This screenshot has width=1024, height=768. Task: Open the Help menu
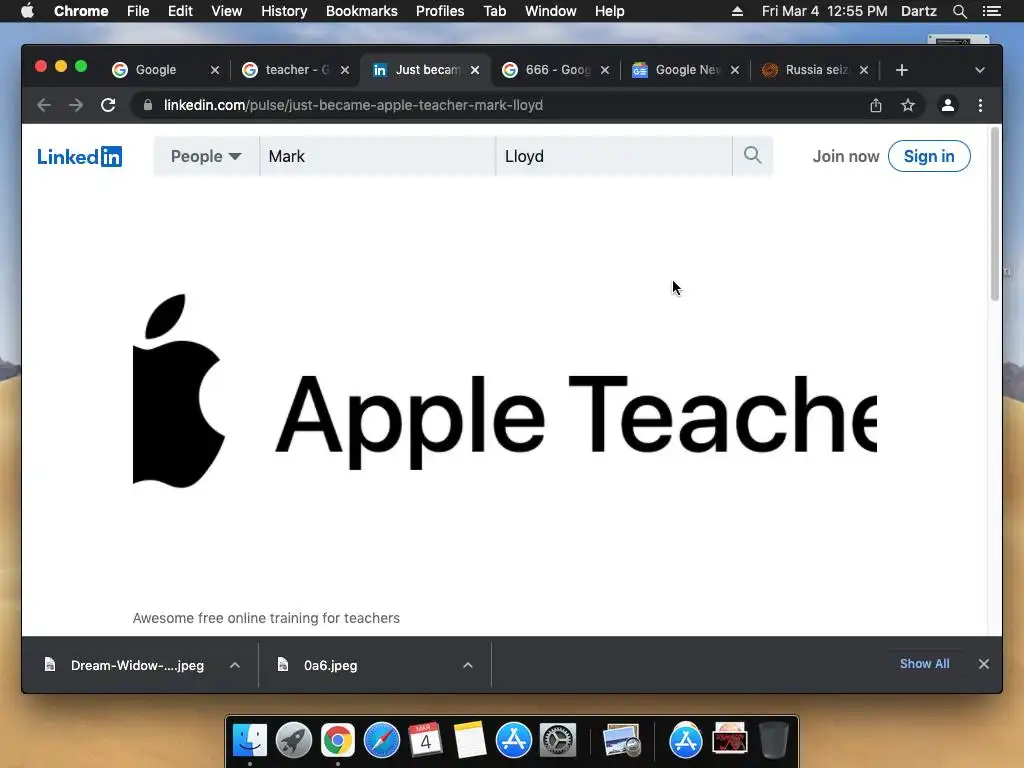click(x=609, y=11)
